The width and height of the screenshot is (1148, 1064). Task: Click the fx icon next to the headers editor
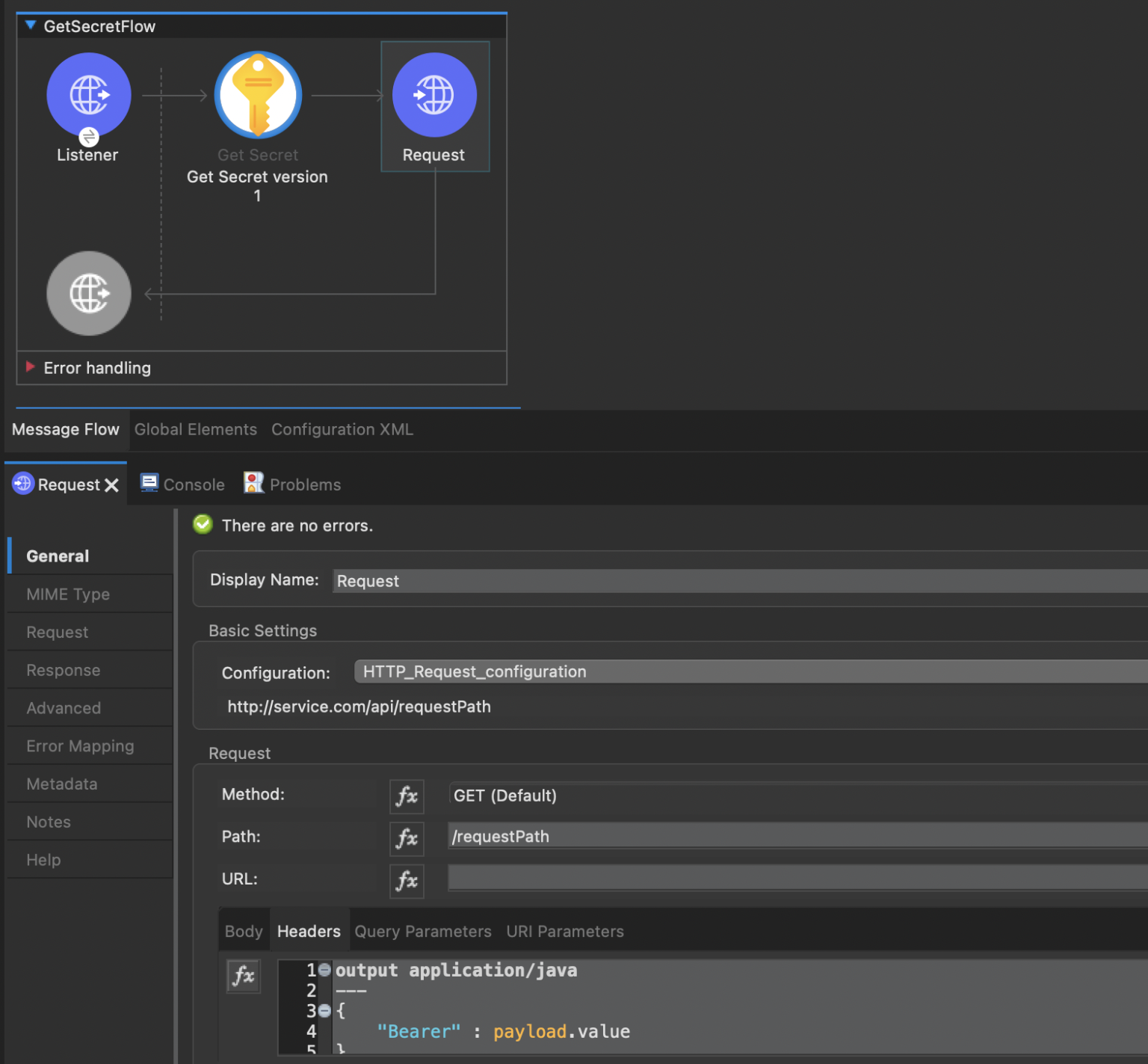pos(243,976)
